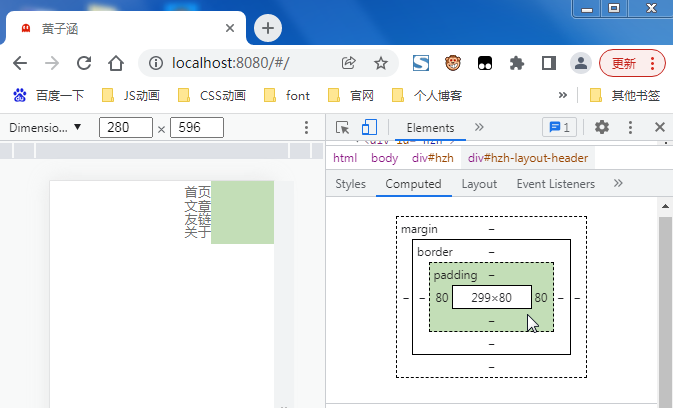Reload the current page
673x408 pixels.
[84, 63]
